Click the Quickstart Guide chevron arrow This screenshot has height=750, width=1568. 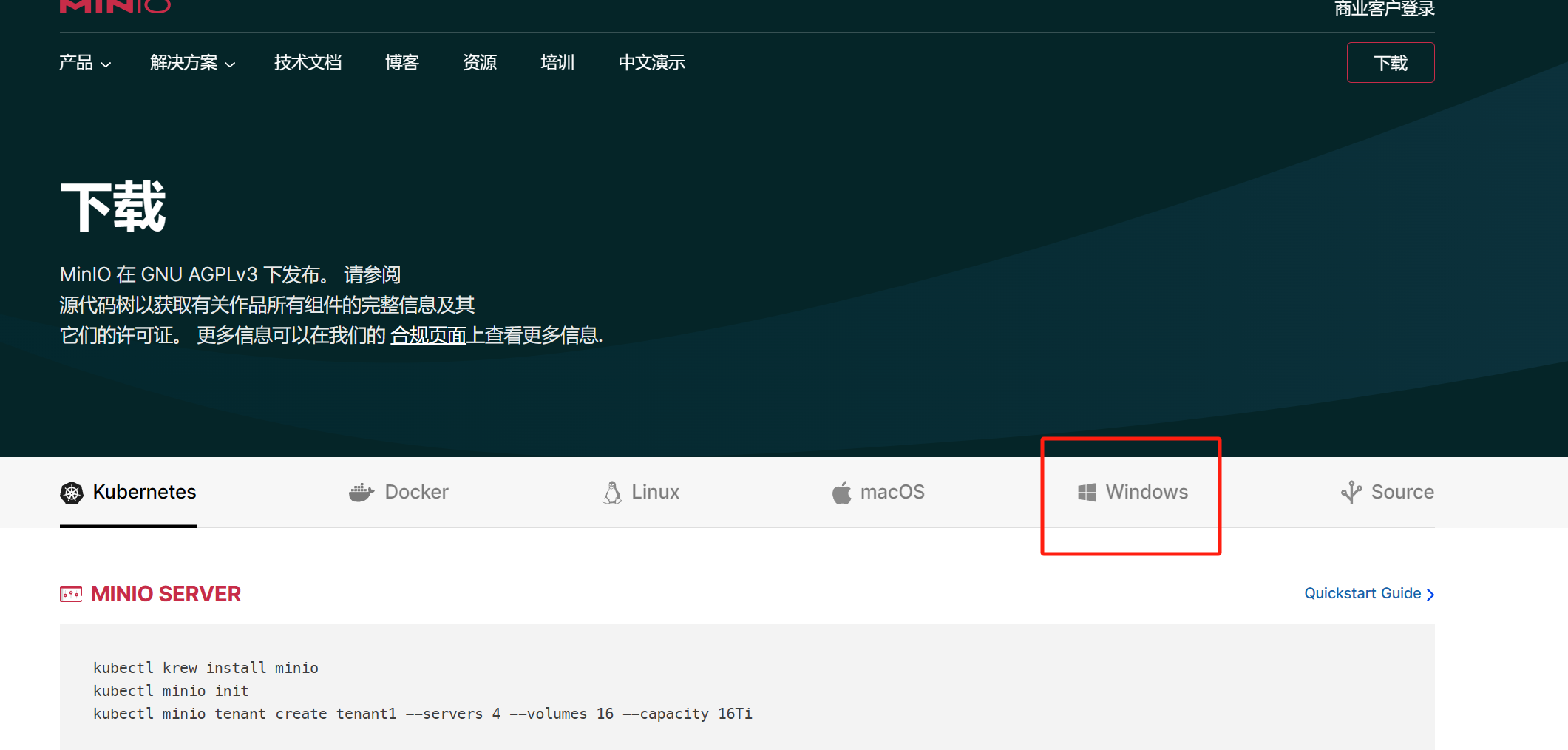point(1430,595)
